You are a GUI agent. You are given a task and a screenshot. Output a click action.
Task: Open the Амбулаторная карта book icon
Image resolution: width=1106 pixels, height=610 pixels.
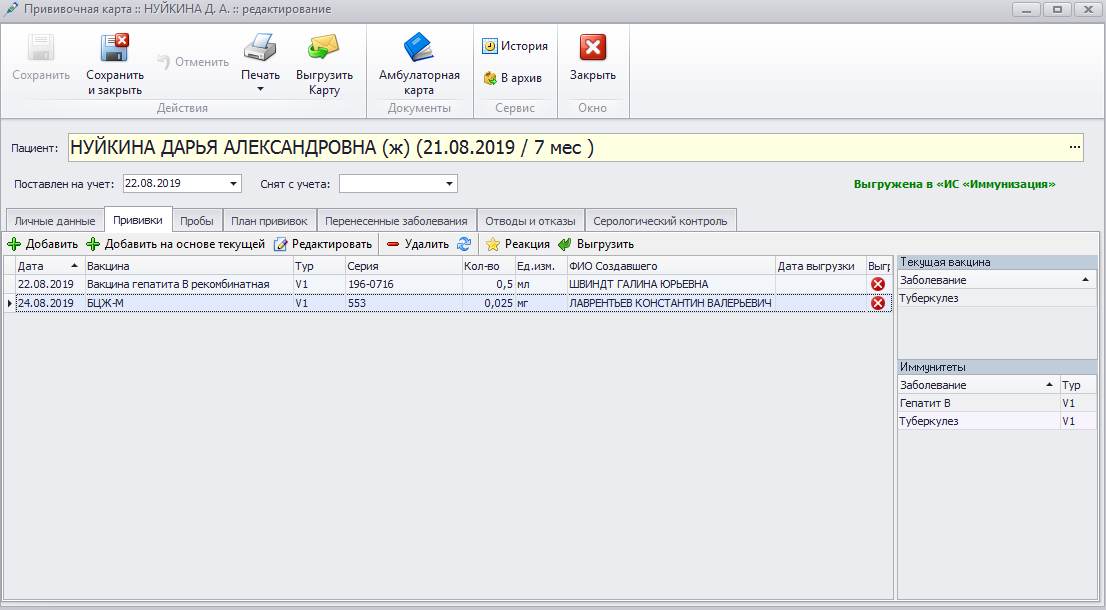click(x=419, y=48)
